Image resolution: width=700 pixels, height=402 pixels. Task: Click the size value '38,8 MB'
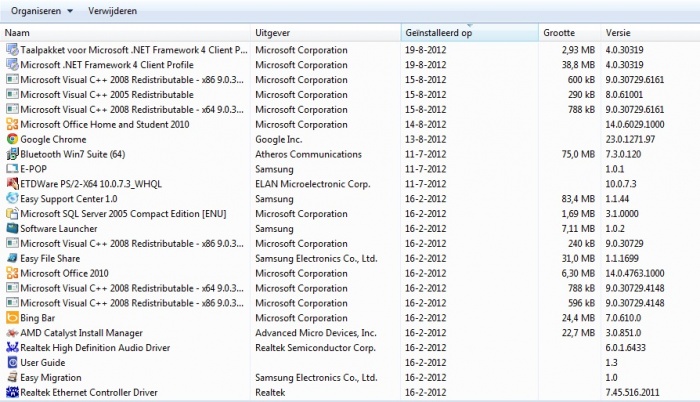578,65
